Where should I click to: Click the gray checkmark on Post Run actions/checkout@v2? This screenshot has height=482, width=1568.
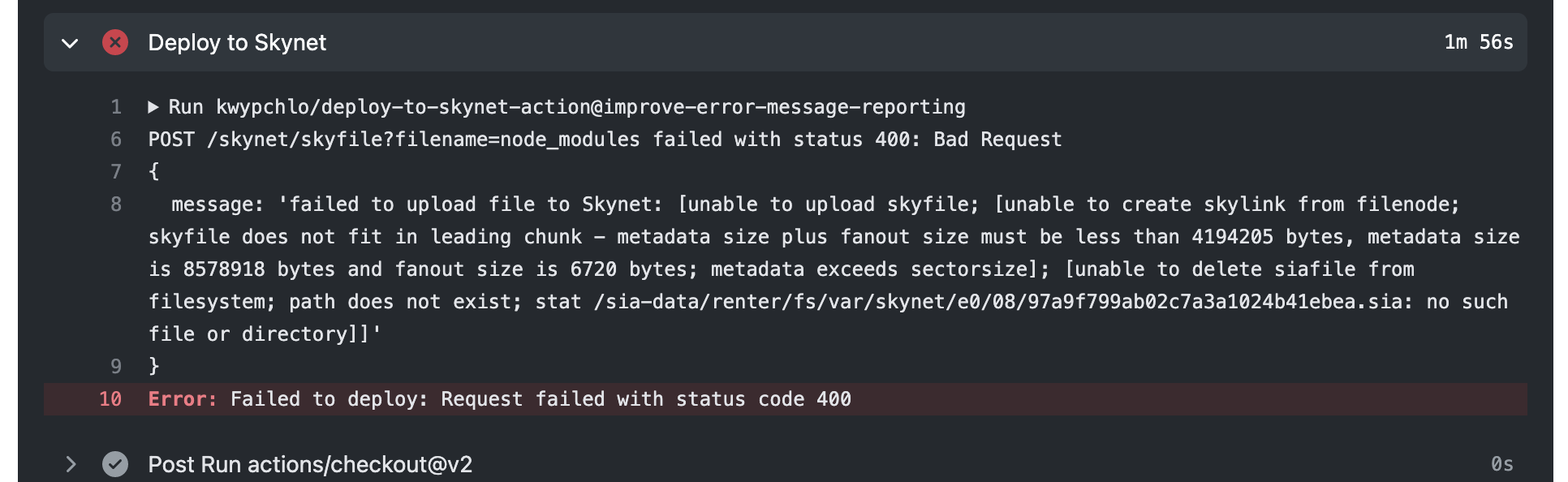coord(116,463)
